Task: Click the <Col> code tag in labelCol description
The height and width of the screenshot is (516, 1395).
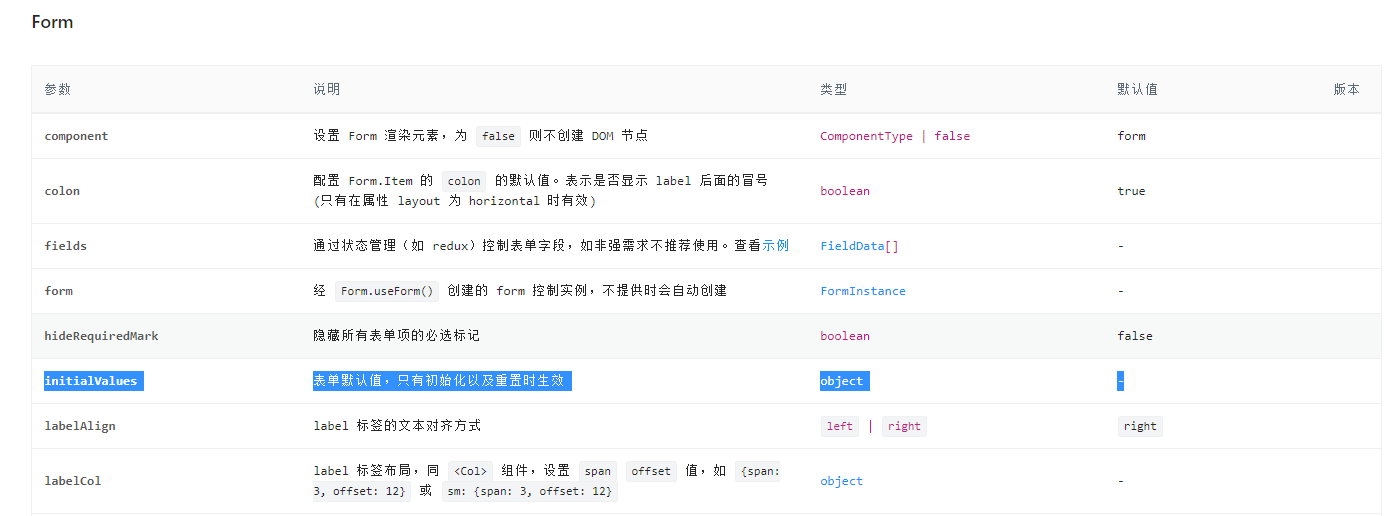Action: (471, 471)
